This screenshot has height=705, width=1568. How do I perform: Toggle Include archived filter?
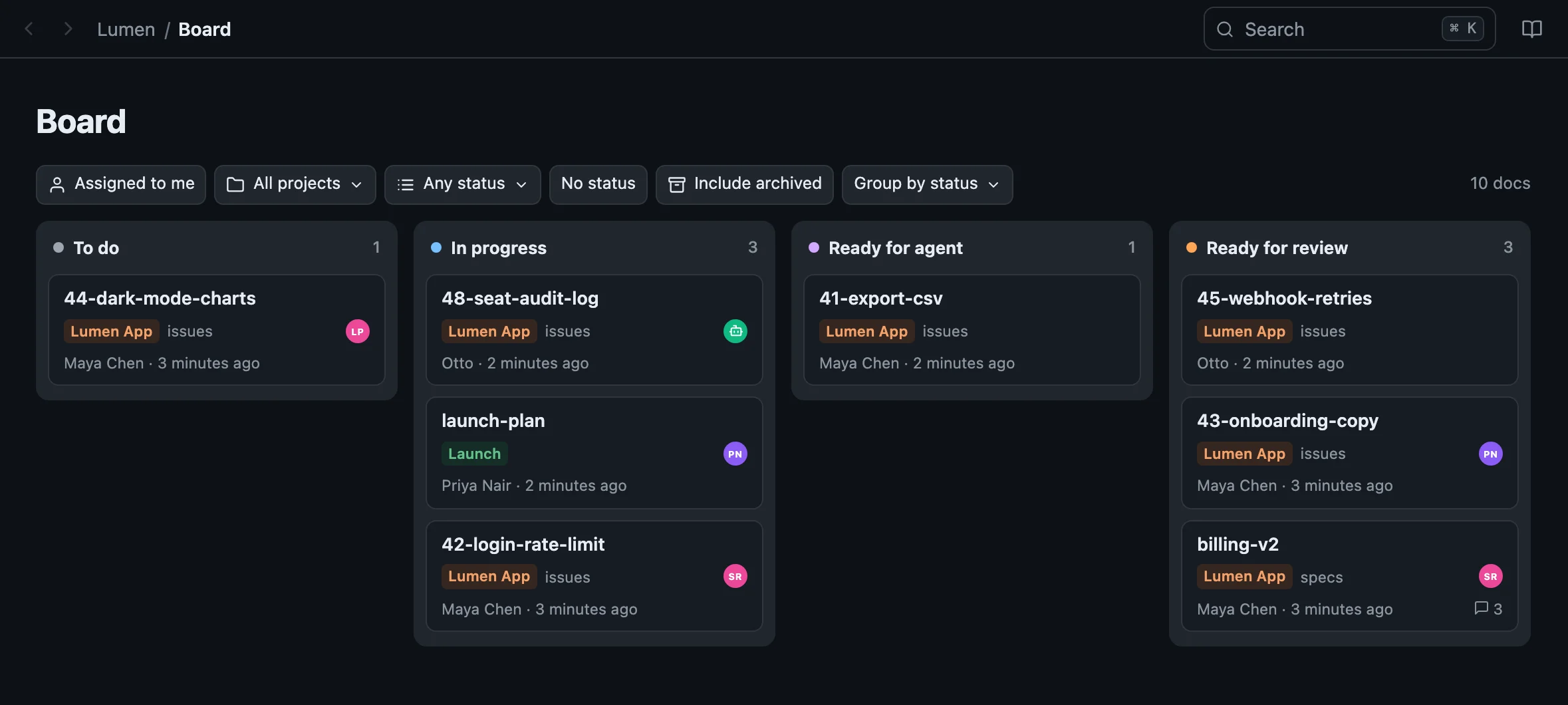[x=745, y=184]
